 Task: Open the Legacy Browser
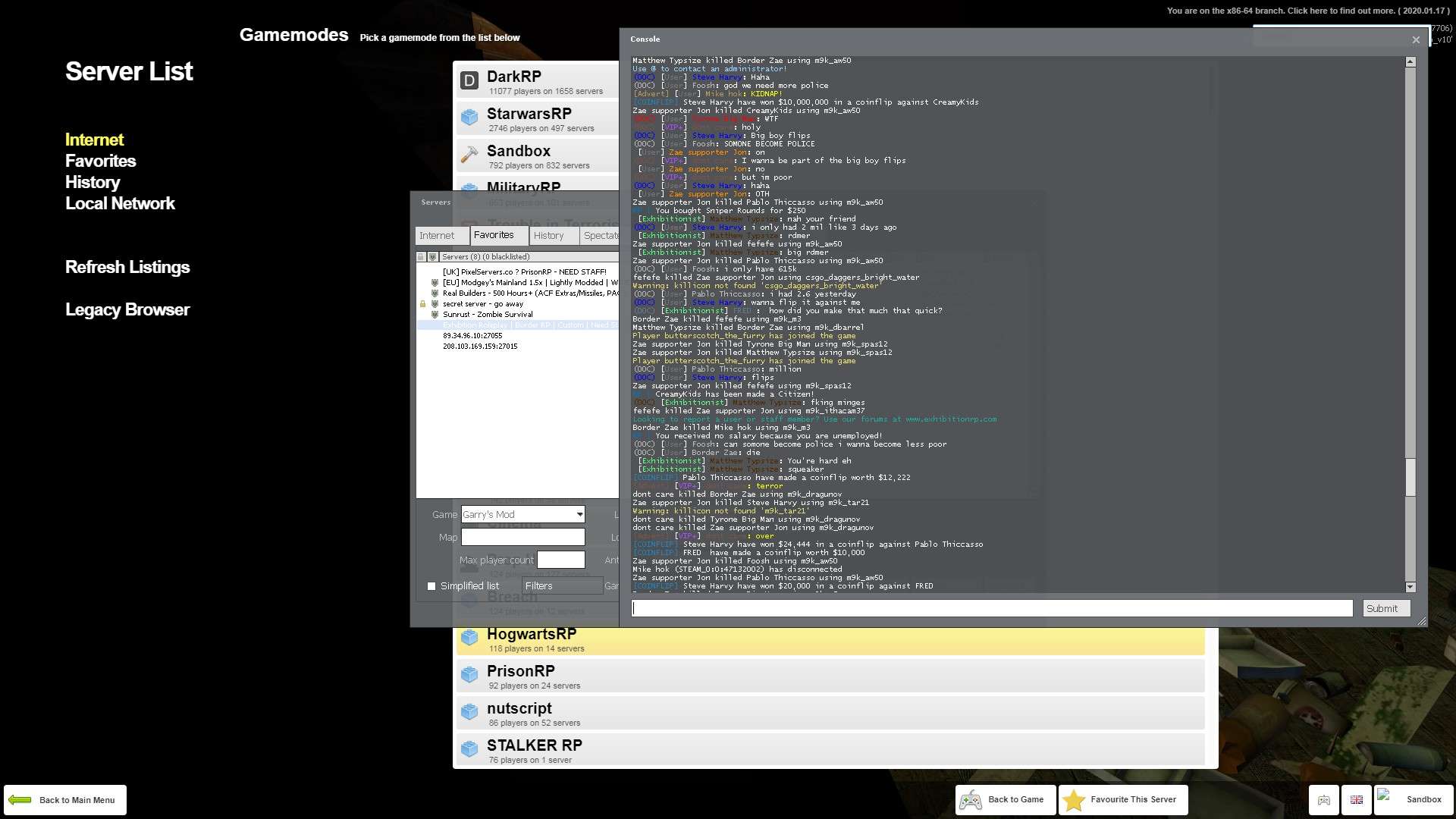tap(127, 309)
